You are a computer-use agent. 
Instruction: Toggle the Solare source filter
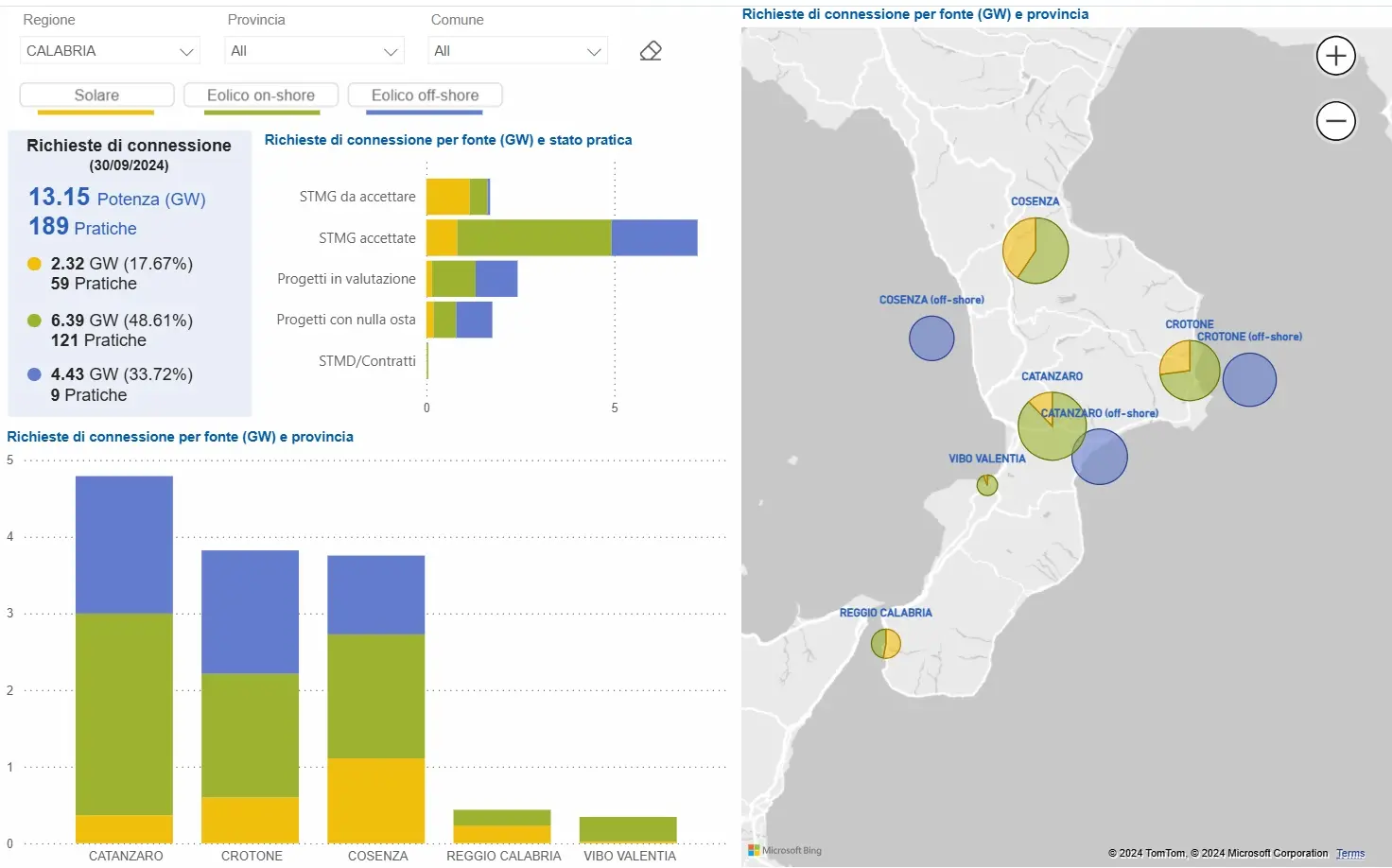pyautogui.click(x=96, y=95)
